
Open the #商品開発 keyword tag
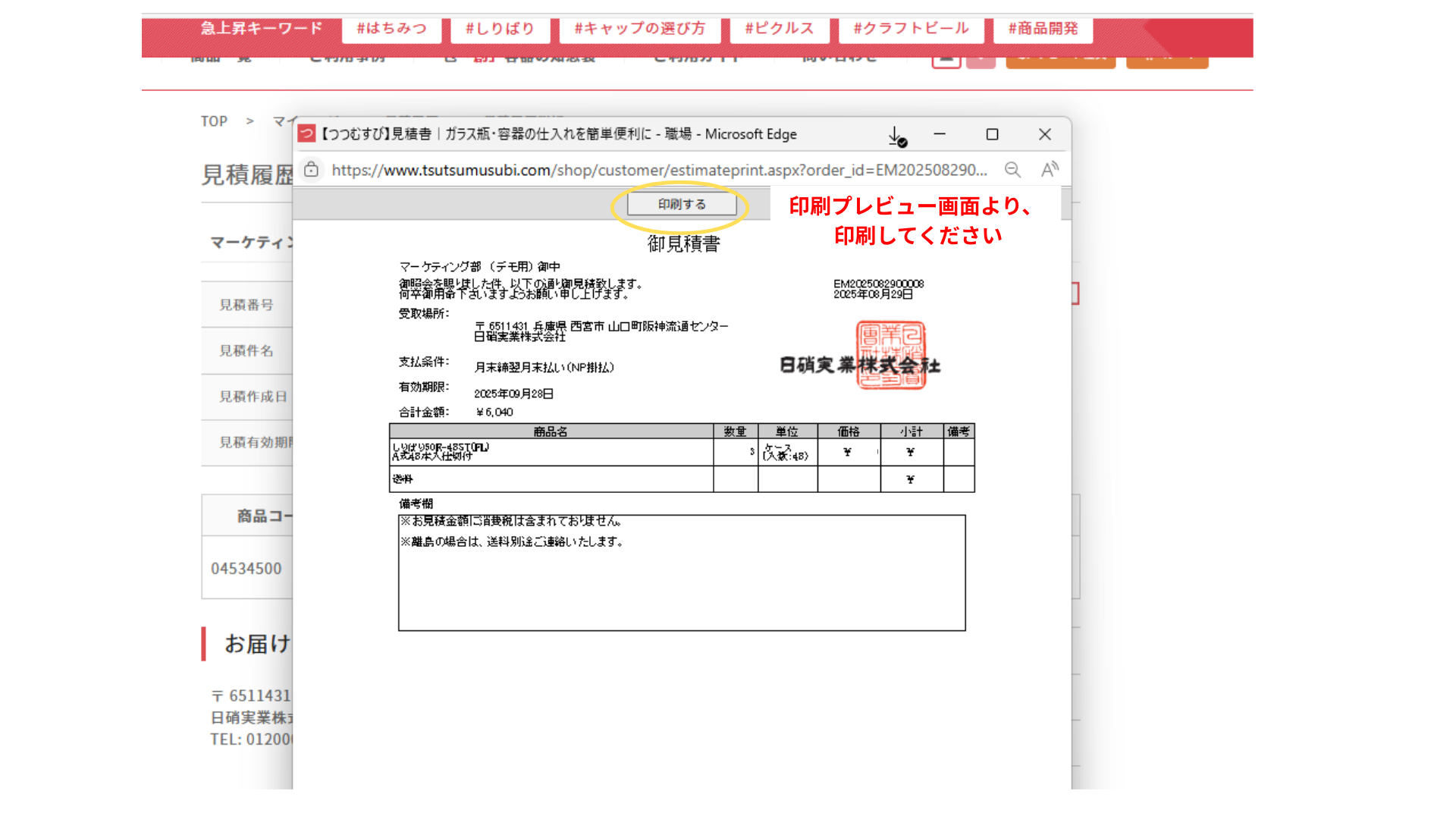tap(1043, 29)
